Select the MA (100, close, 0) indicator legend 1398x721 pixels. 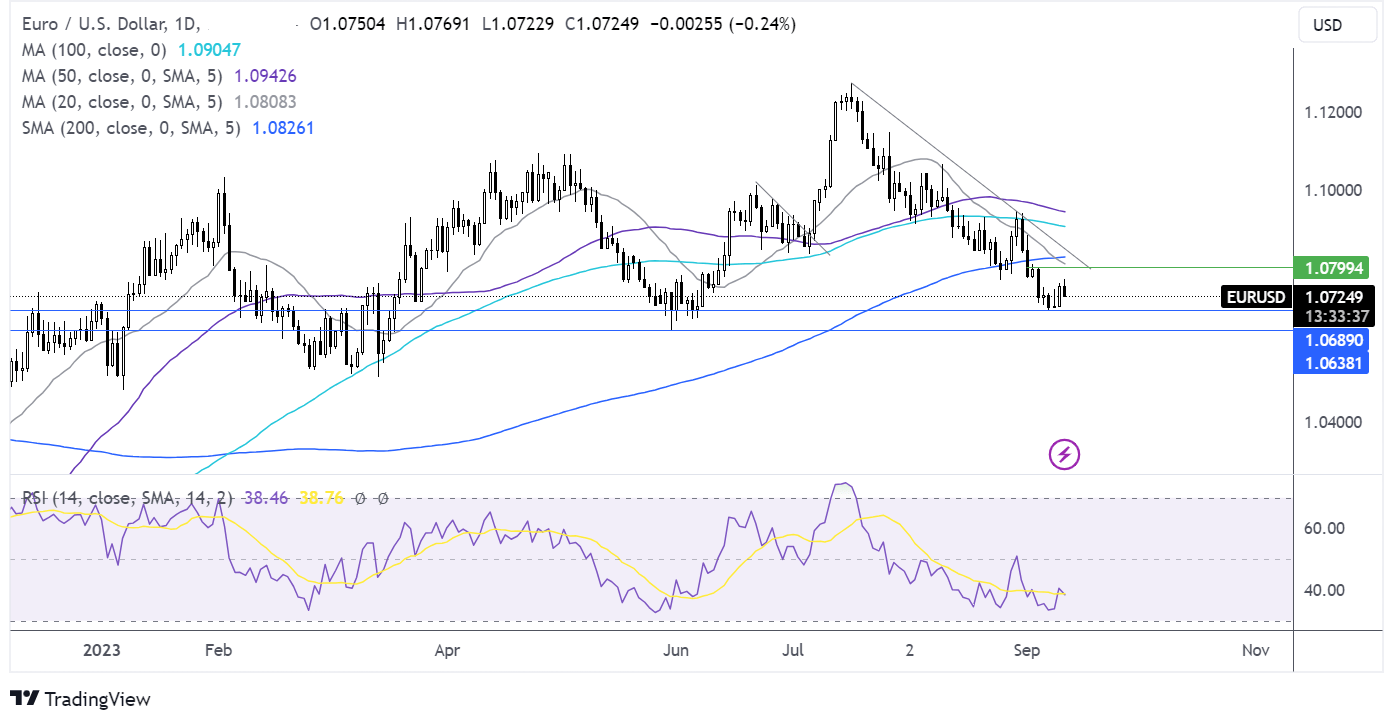coord(95,49)
